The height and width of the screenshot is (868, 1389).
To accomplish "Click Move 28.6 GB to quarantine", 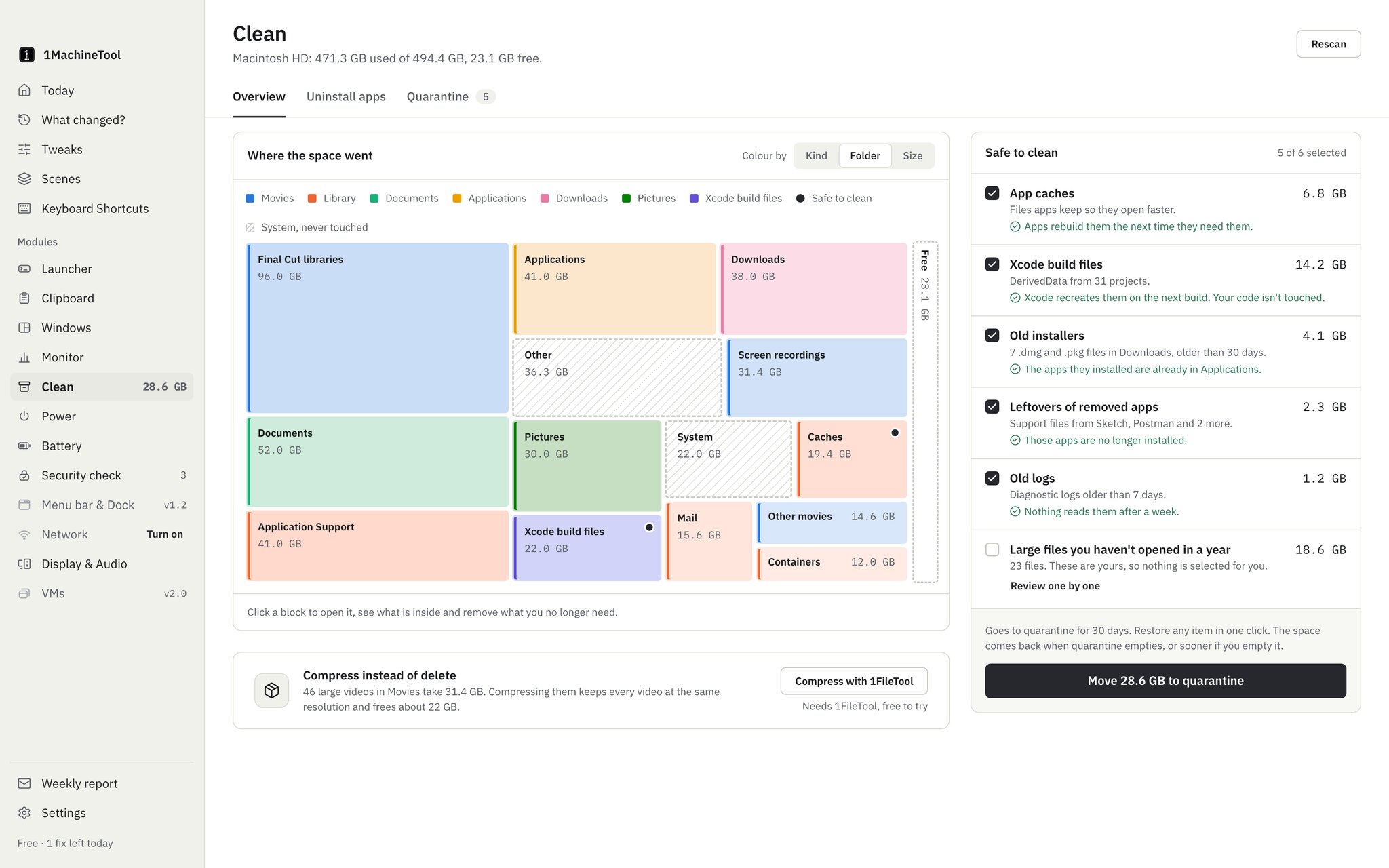I will pos(1165,681).
